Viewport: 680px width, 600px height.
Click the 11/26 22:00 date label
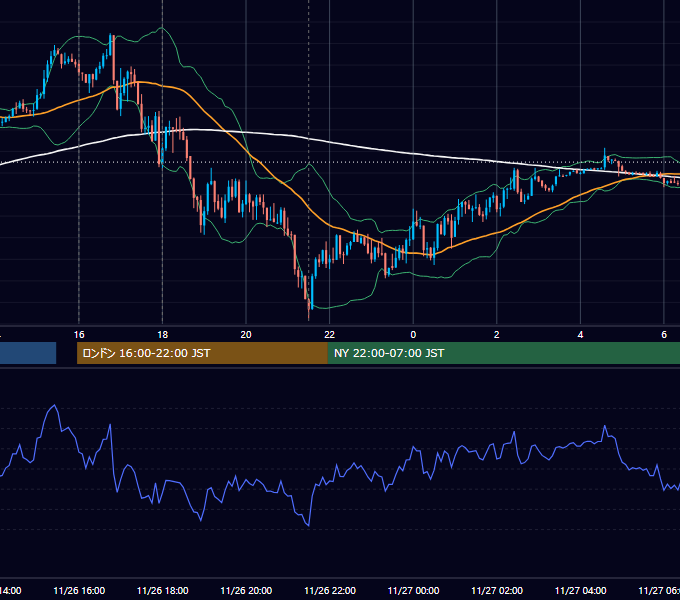330,590
